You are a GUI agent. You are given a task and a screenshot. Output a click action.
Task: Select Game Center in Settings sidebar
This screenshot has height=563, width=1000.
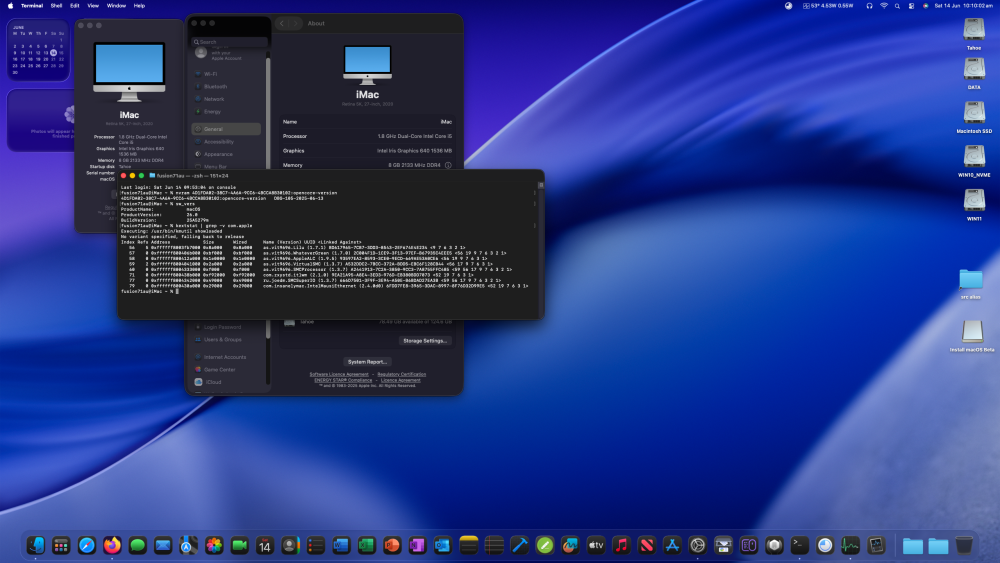[x=226, y=370]
